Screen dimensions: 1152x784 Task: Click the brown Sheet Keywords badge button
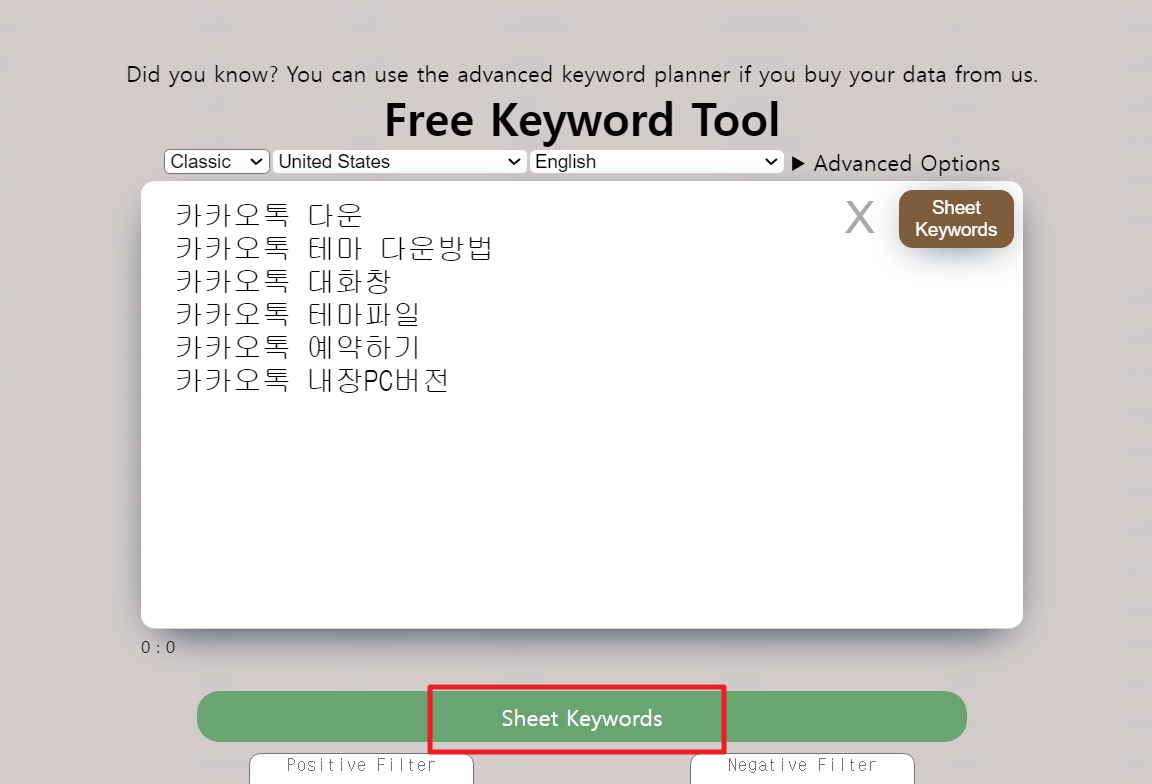[955, 218]
